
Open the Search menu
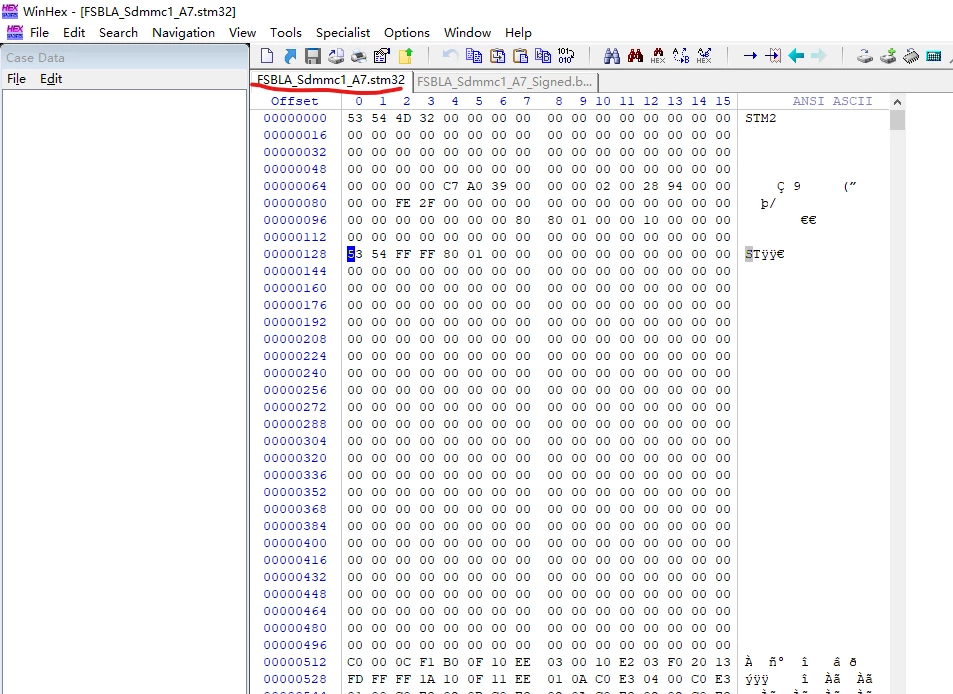(x=119, y=33)
